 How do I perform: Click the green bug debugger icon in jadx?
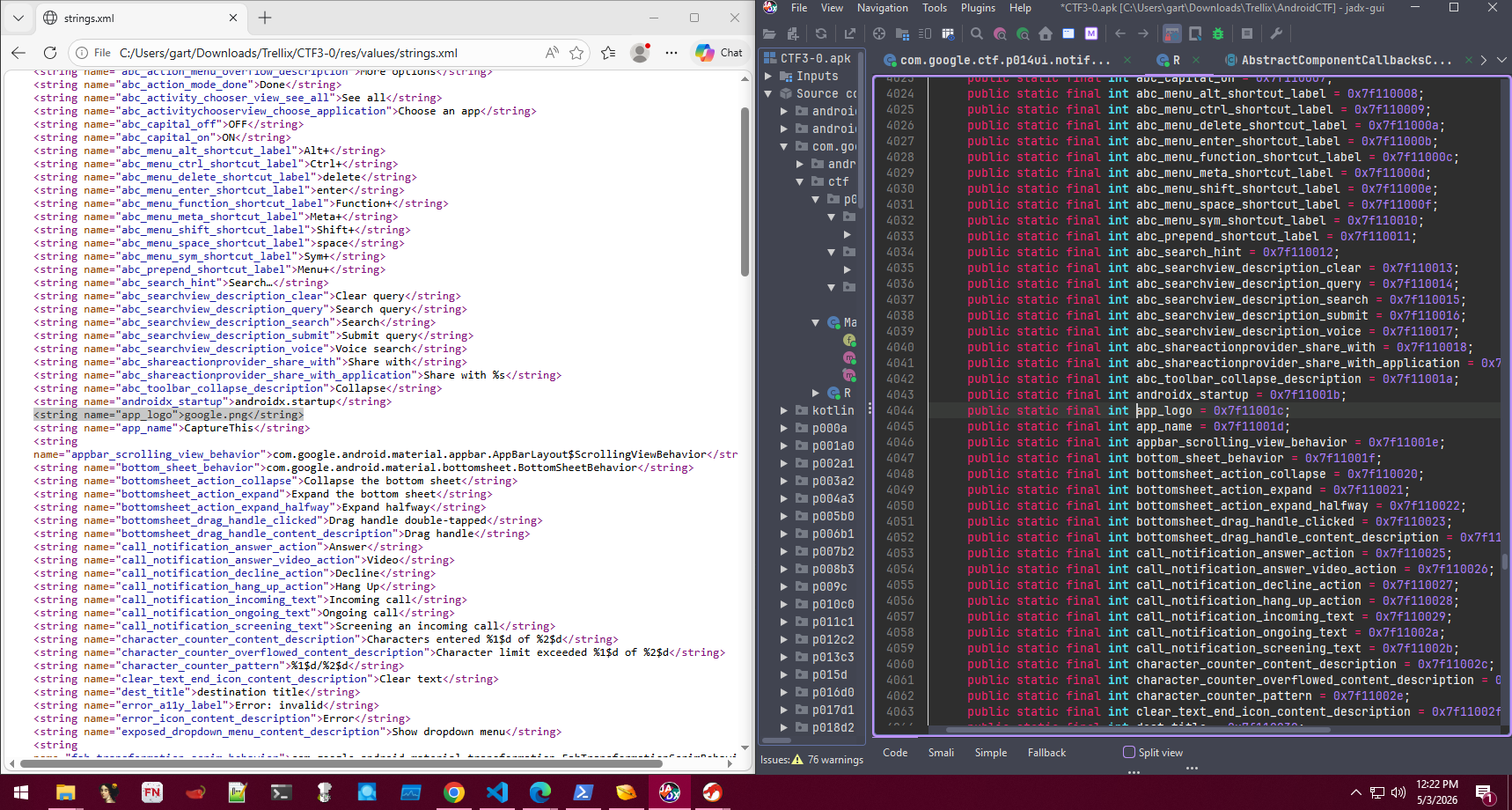pos(1218,33)
